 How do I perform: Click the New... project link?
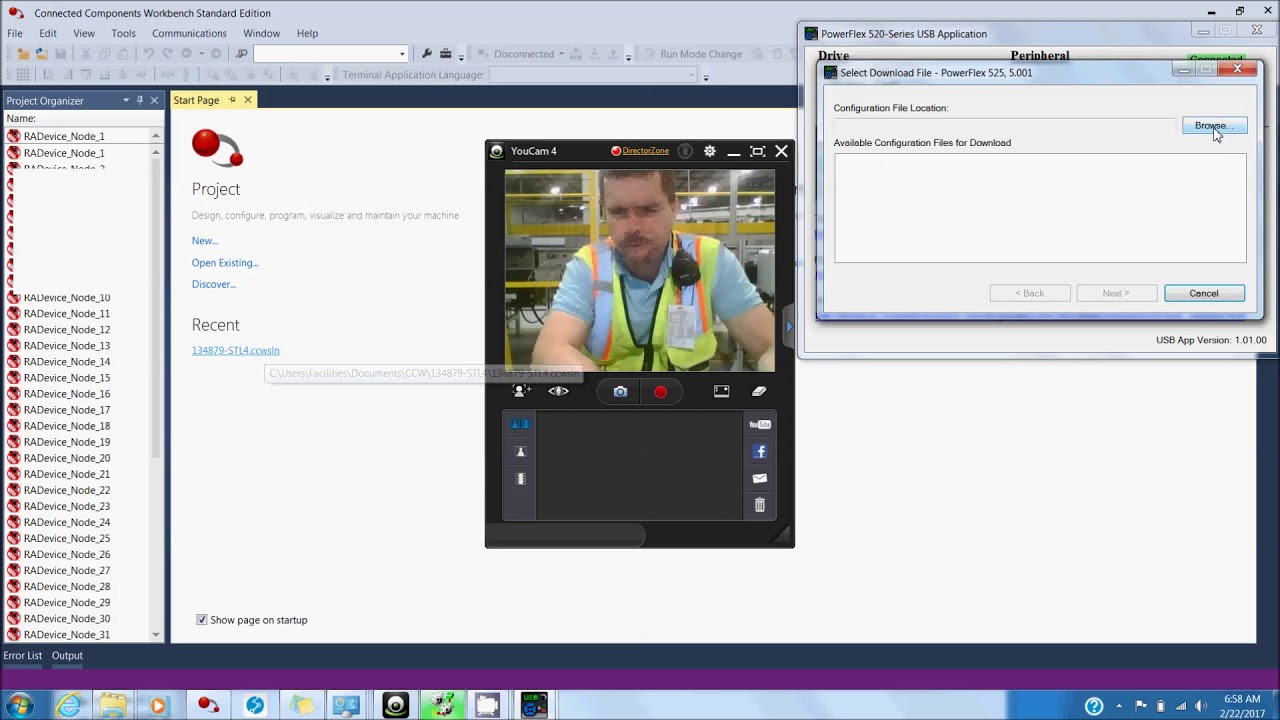pyautogui.click(x=205, y=241)
